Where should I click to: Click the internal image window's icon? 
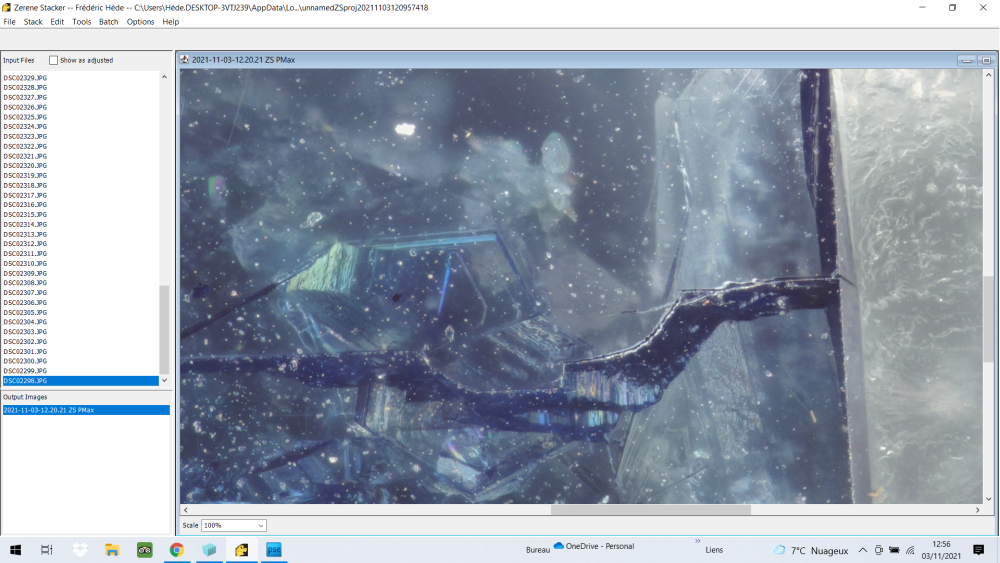185,60
